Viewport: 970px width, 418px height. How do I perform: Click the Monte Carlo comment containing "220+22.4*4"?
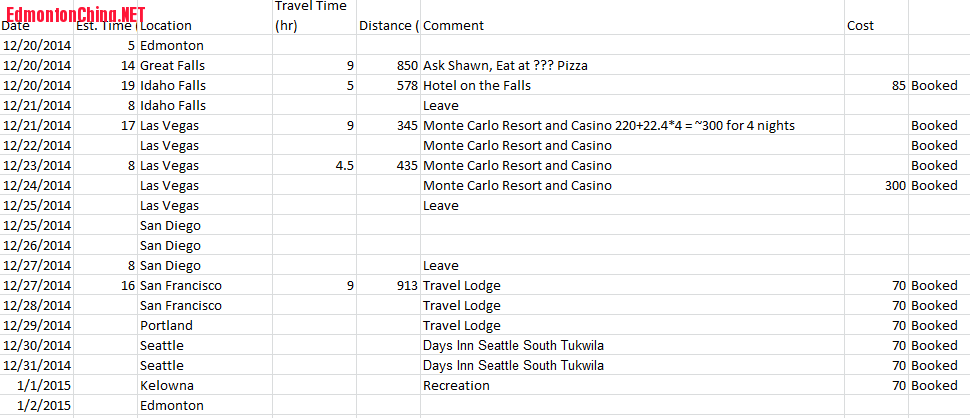coord(609,125)
